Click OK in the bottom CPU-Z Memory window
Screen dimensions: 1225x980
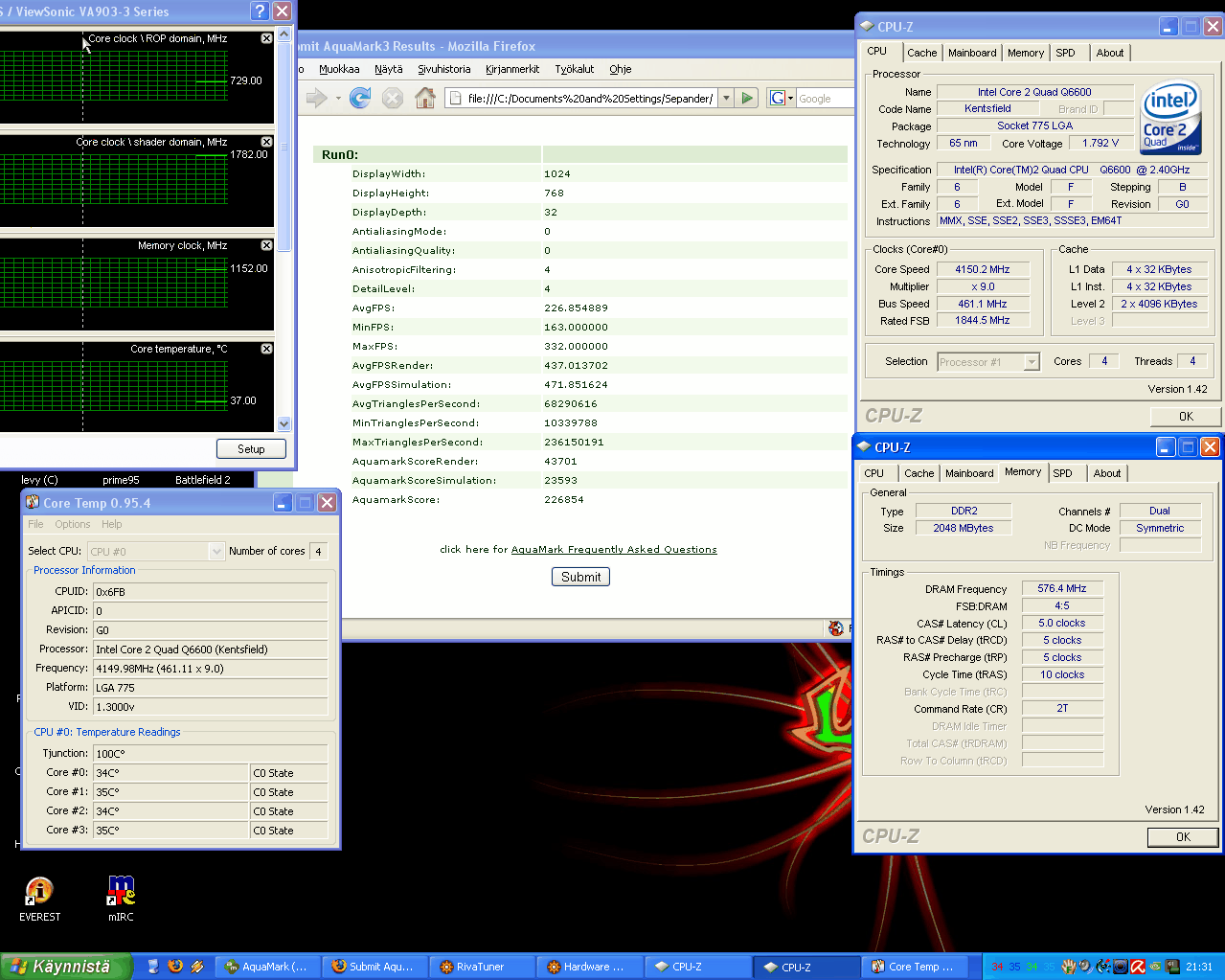(1183, 836)
